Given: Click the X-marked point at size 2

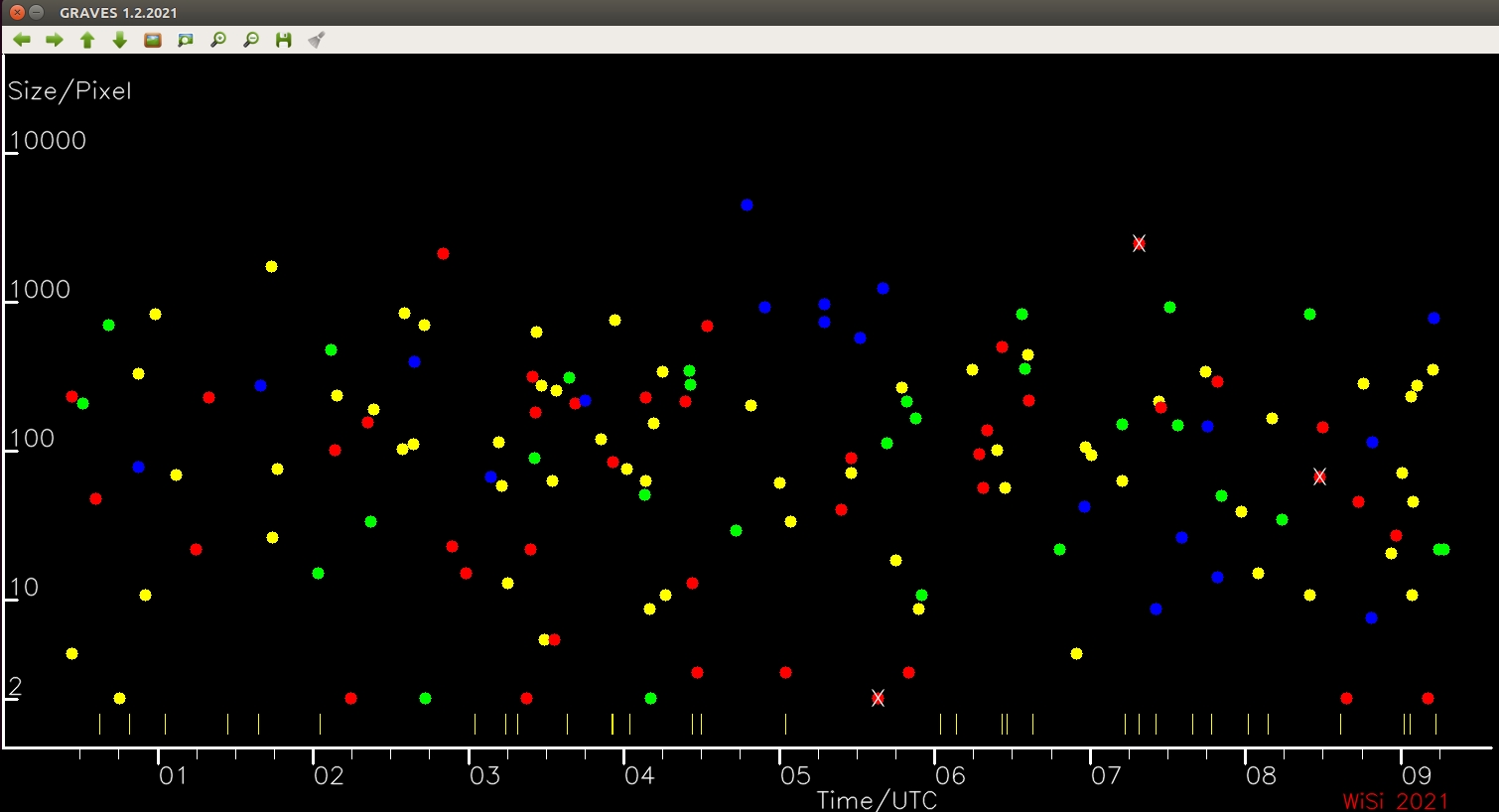Looking at the screenshot, I should [x=878, y=698].
